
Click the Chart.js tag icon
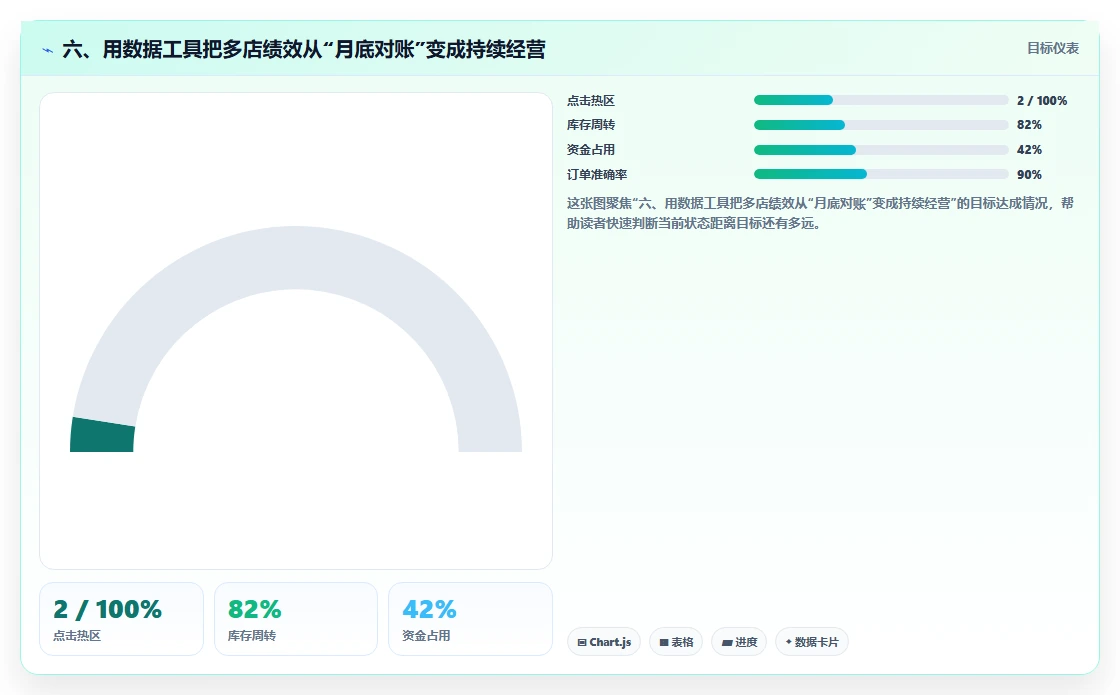(581, 642)
